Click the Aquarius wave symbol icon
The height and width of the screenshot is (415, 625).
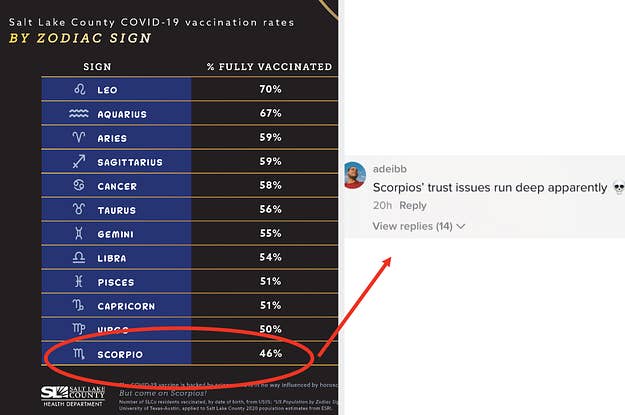coord(79,114)
